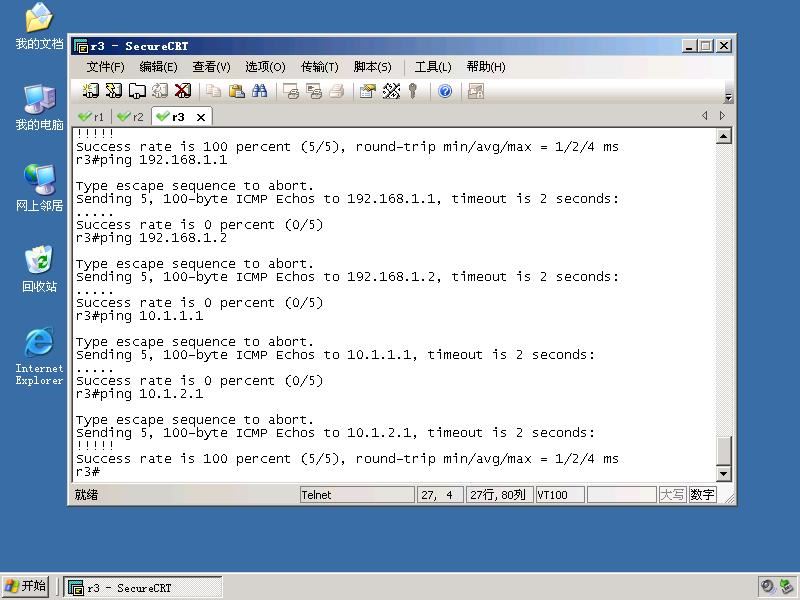Click the Print printer icon
Screen dimensions: 800x600
coord(337,91)
